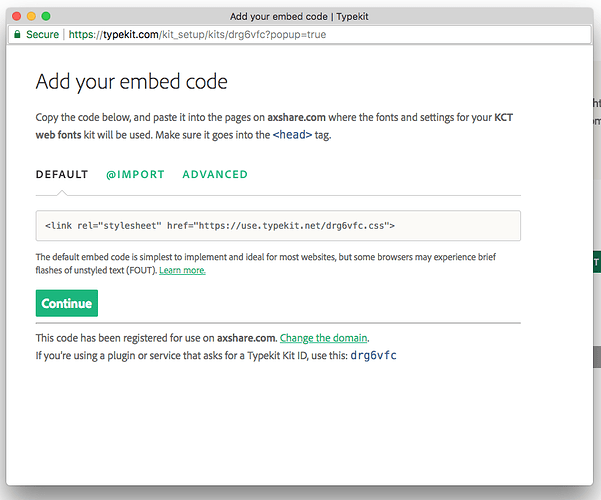Click the green button behind the popup

[x=596, y=263]
